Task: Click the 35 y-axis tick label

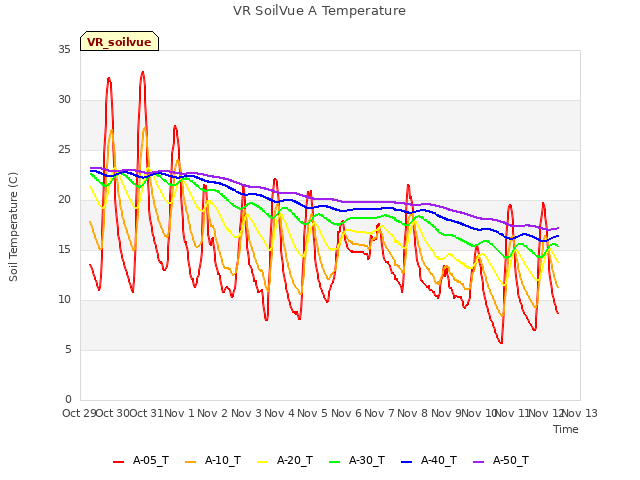Action: (x=64, y=50)
